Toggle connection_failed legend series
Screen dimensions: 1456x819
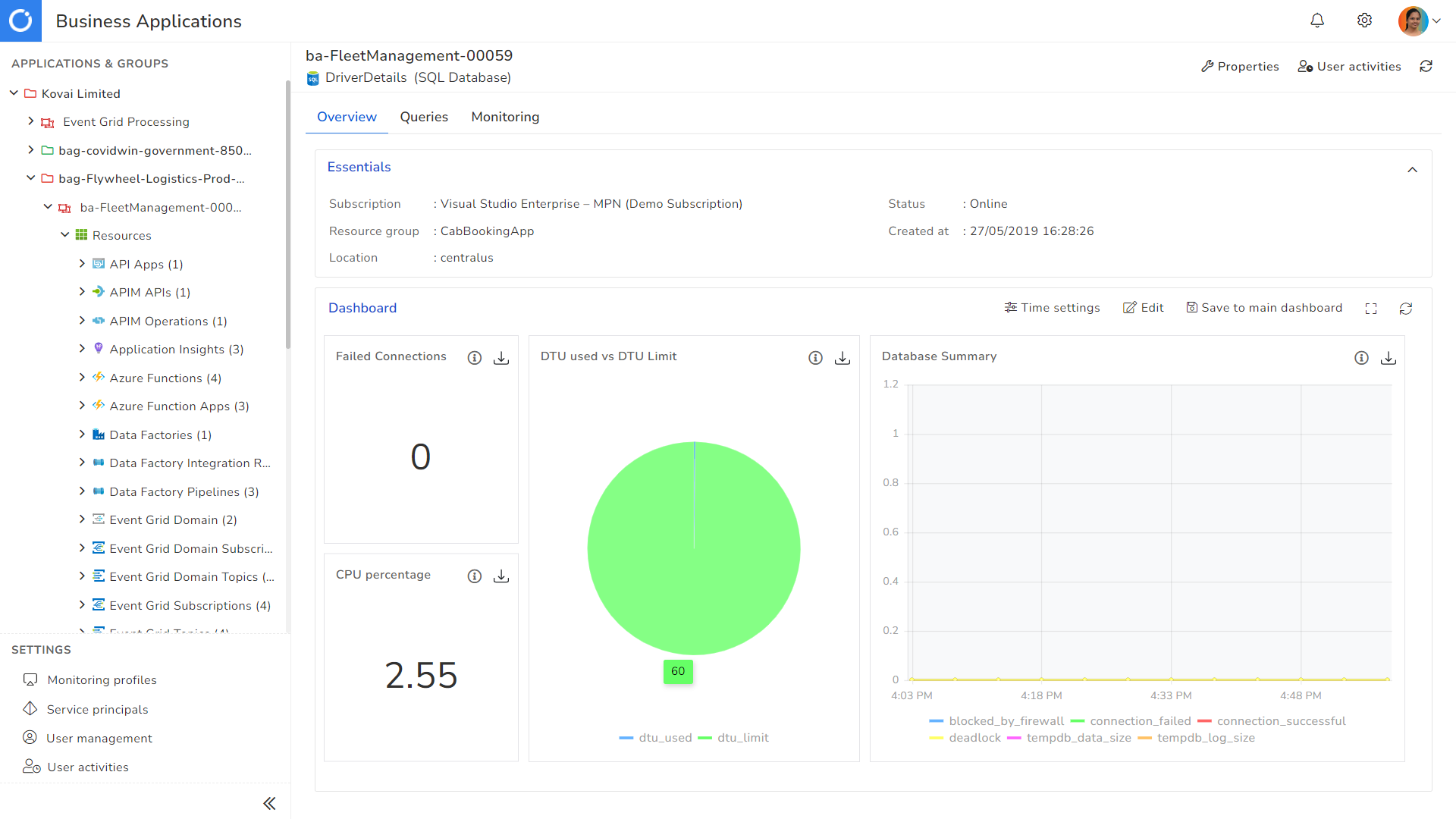tap(1131, 721)
